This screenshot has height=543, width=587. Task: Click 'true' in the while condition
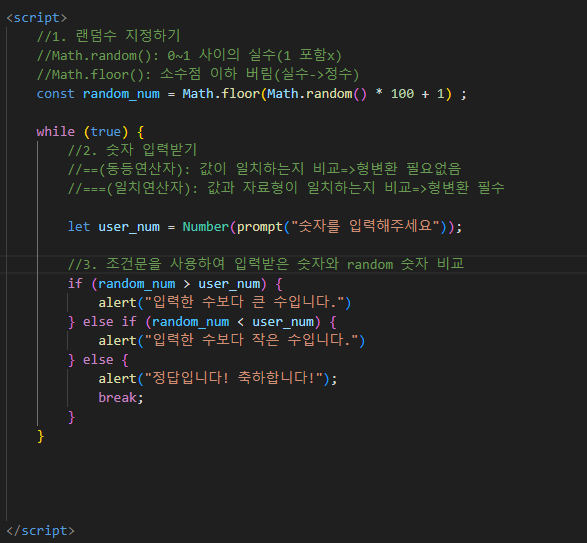point(106,131)
